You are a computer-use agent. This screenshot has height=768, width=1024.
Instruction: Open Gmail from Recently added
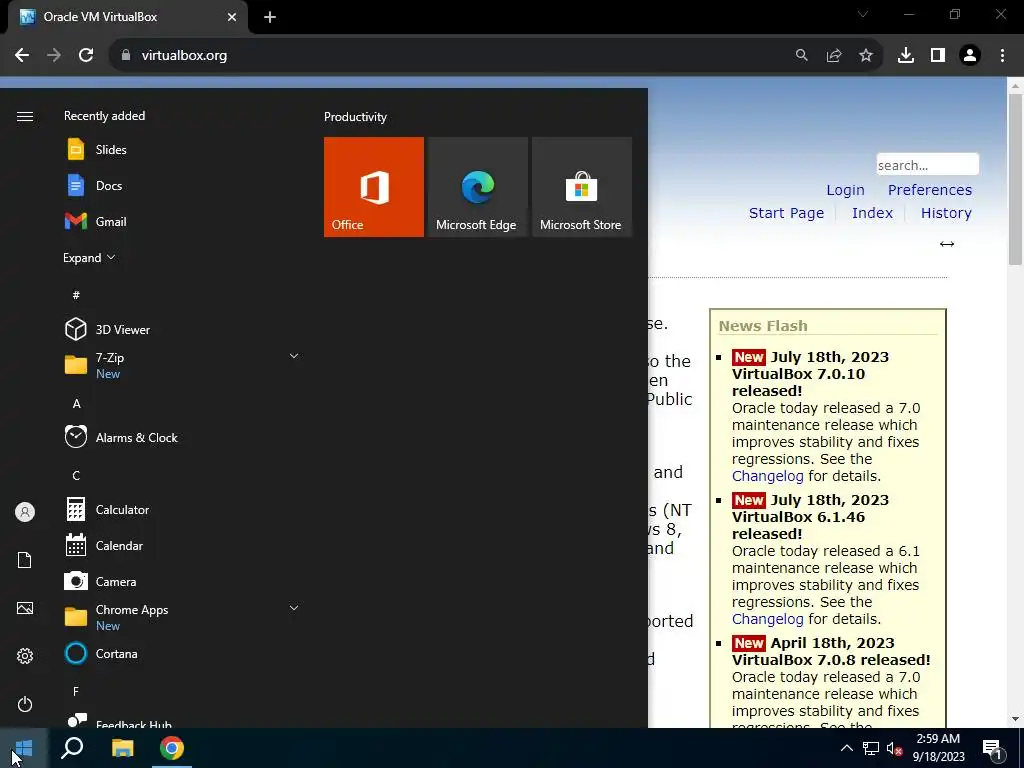[183, 221]
